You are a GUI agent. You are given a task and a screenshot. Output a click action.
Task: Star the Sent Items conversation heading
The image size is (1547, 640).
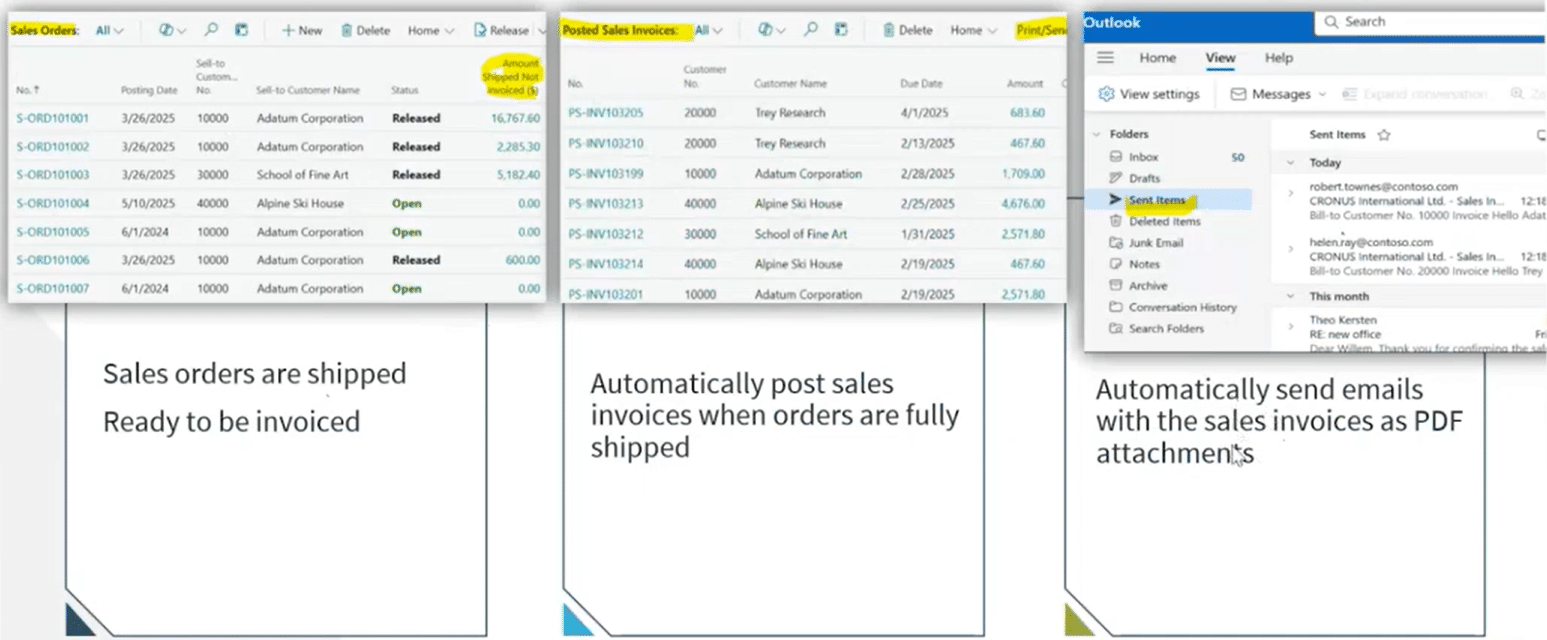pyautogui.click(x=1384, y=134)
